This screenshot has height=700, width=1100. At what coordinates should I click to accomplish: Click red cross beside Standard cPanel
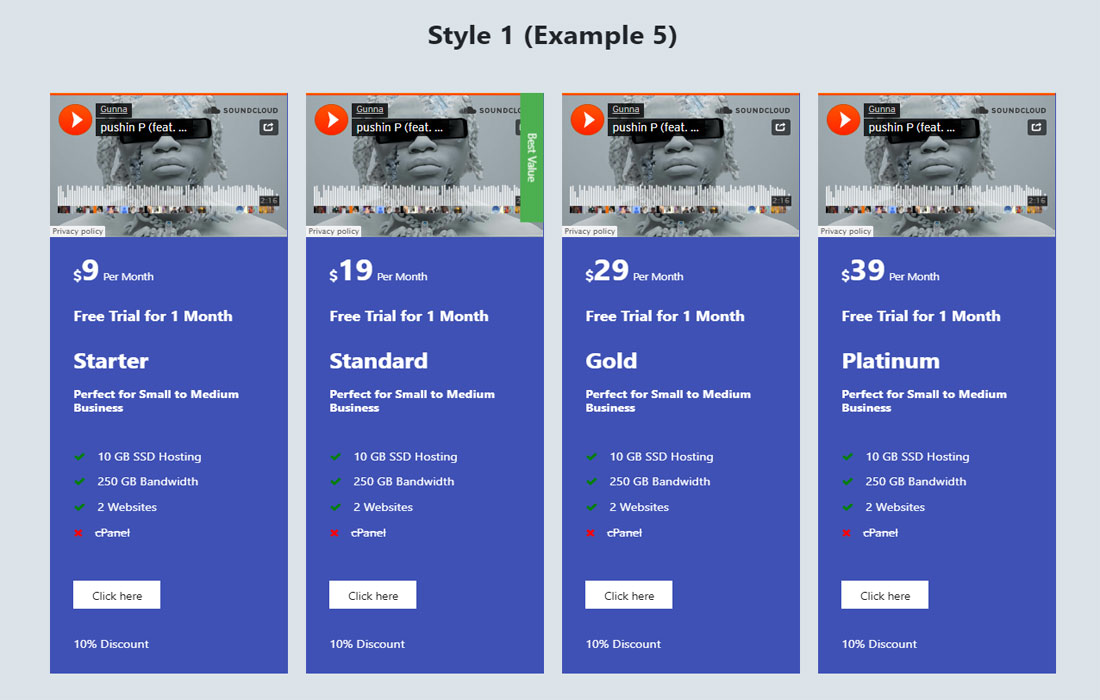coord(334,533)
